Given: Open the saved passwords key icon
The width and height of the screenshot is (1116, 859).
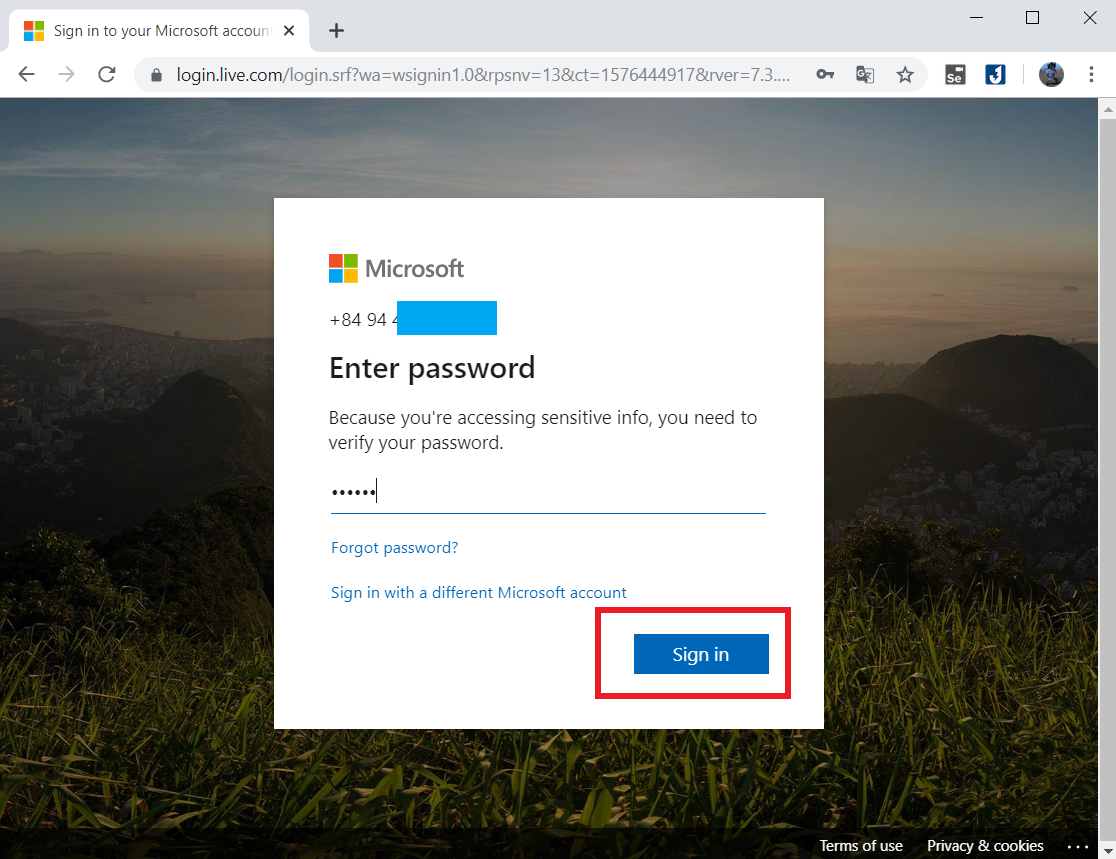Looking at the screenshot, I should tap(825, 74).
